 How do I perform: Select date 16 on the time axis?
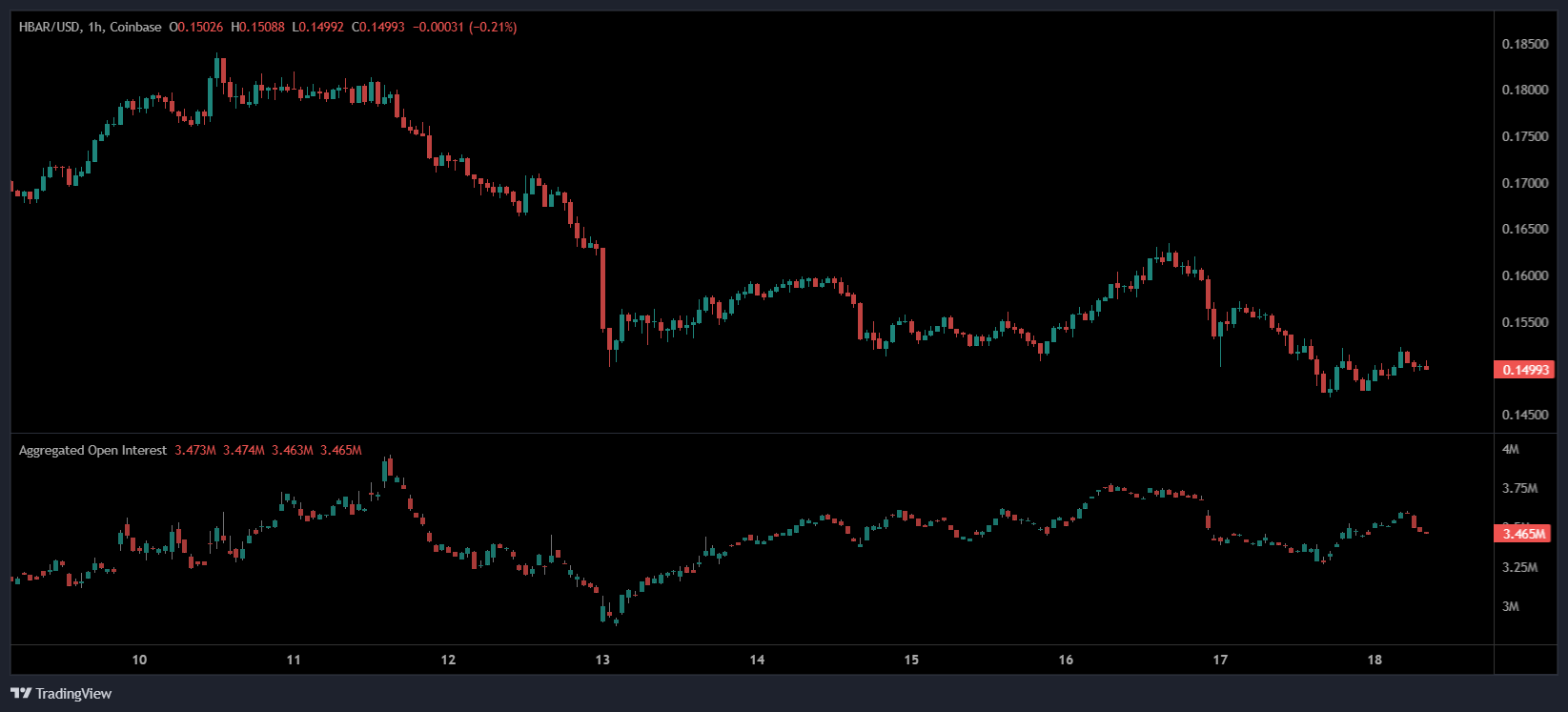1066,660
